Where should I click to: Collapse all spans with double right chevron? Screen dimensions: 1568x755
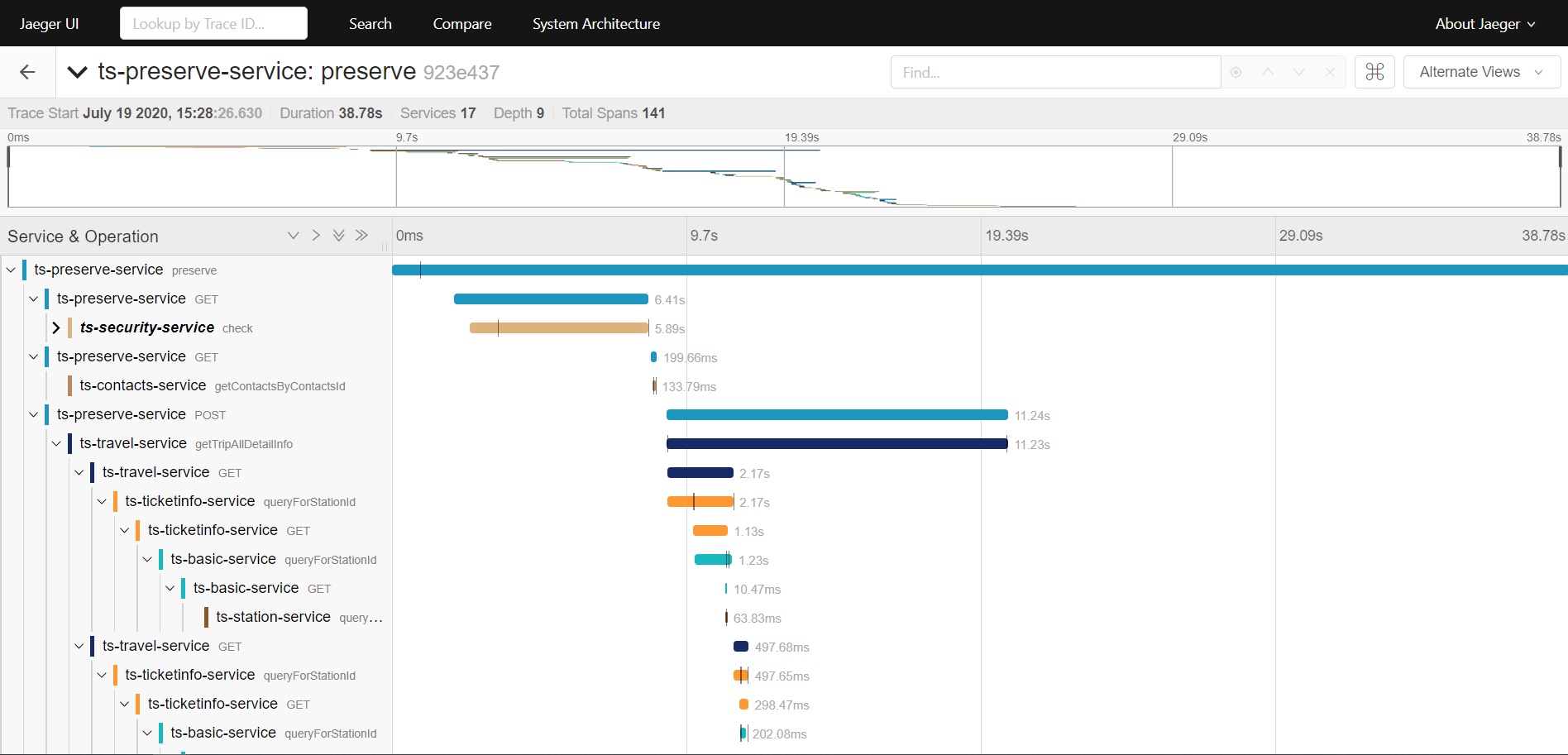pos(361,236)
